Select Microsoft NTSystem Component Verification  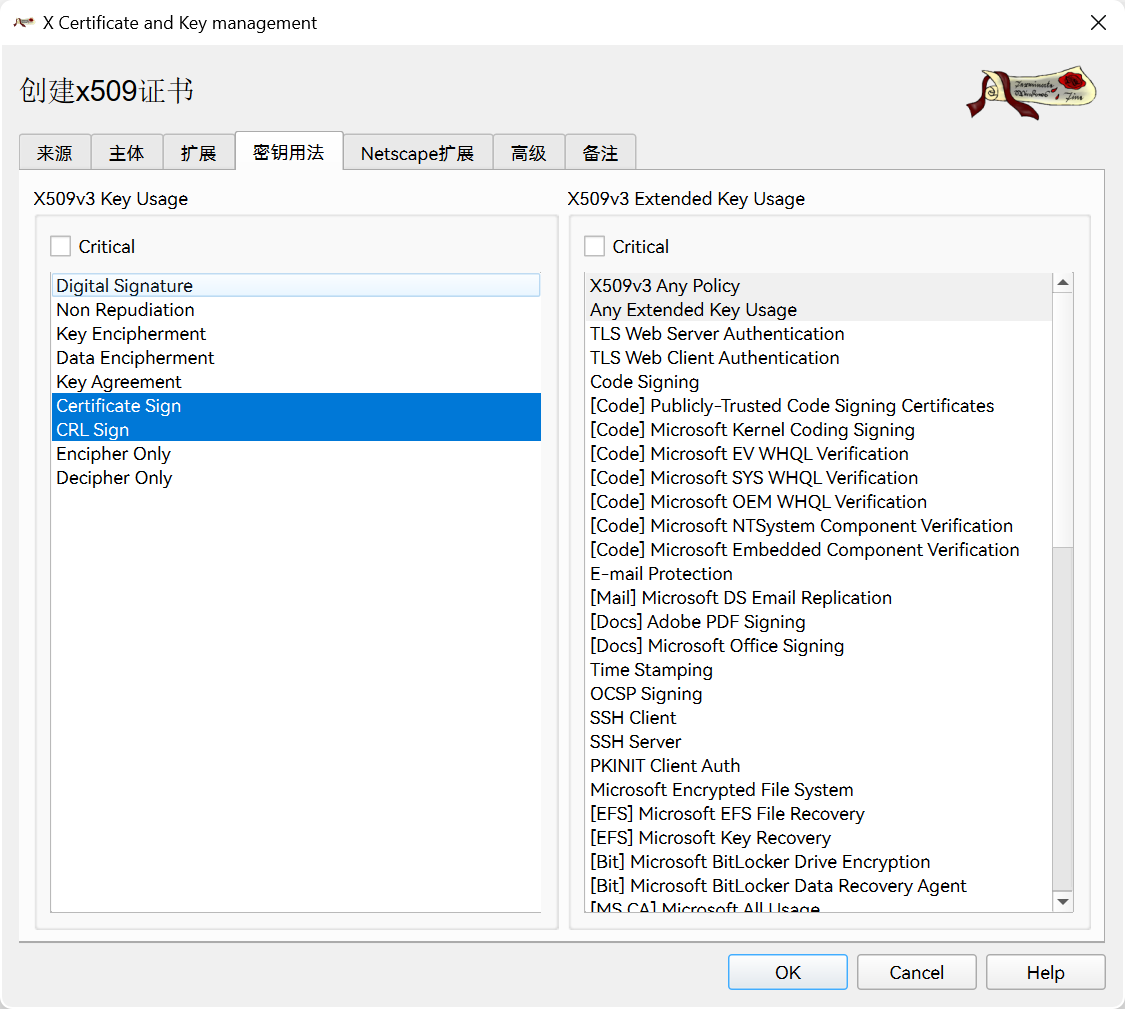click(819, 525)
